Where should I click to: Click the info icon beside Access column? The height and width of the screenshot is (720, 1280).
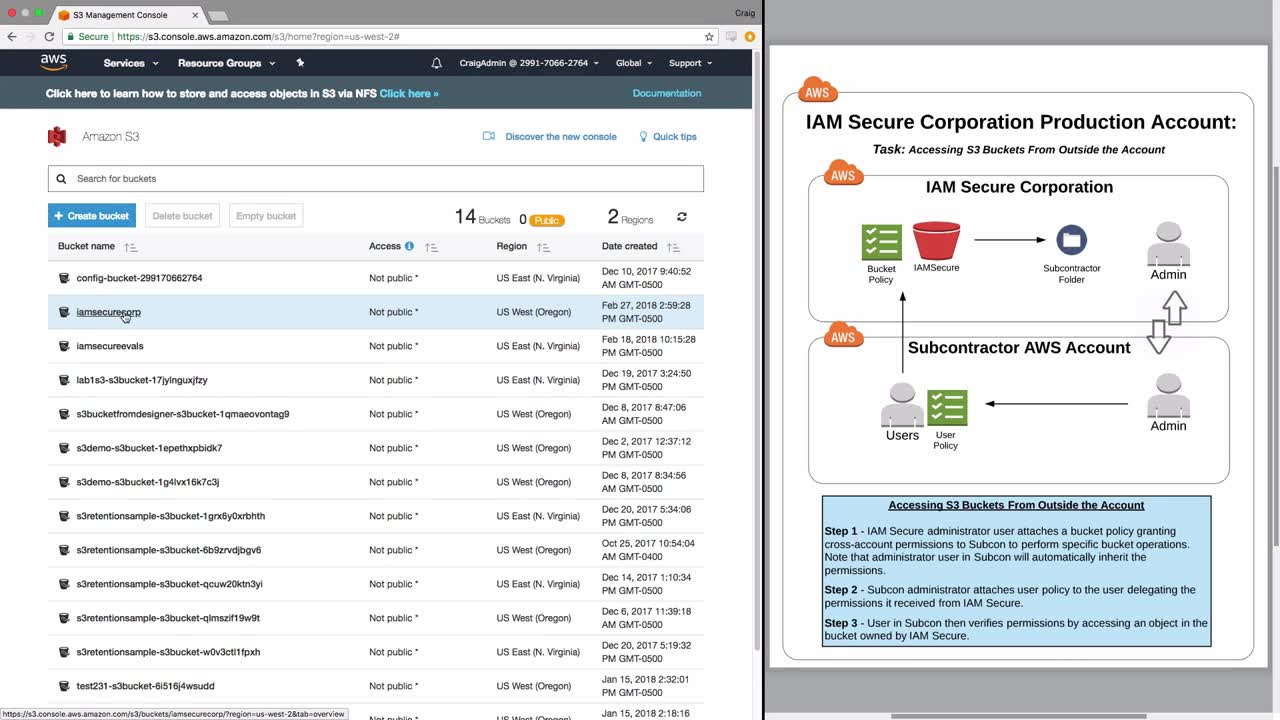tap(409, 246)
